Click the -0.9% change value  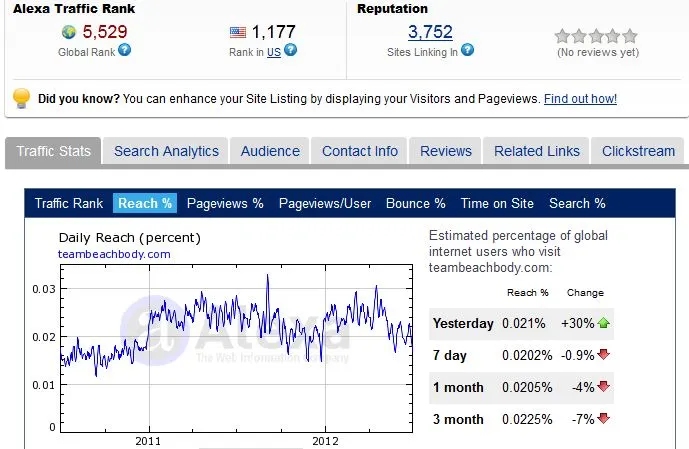click(577, 355)
